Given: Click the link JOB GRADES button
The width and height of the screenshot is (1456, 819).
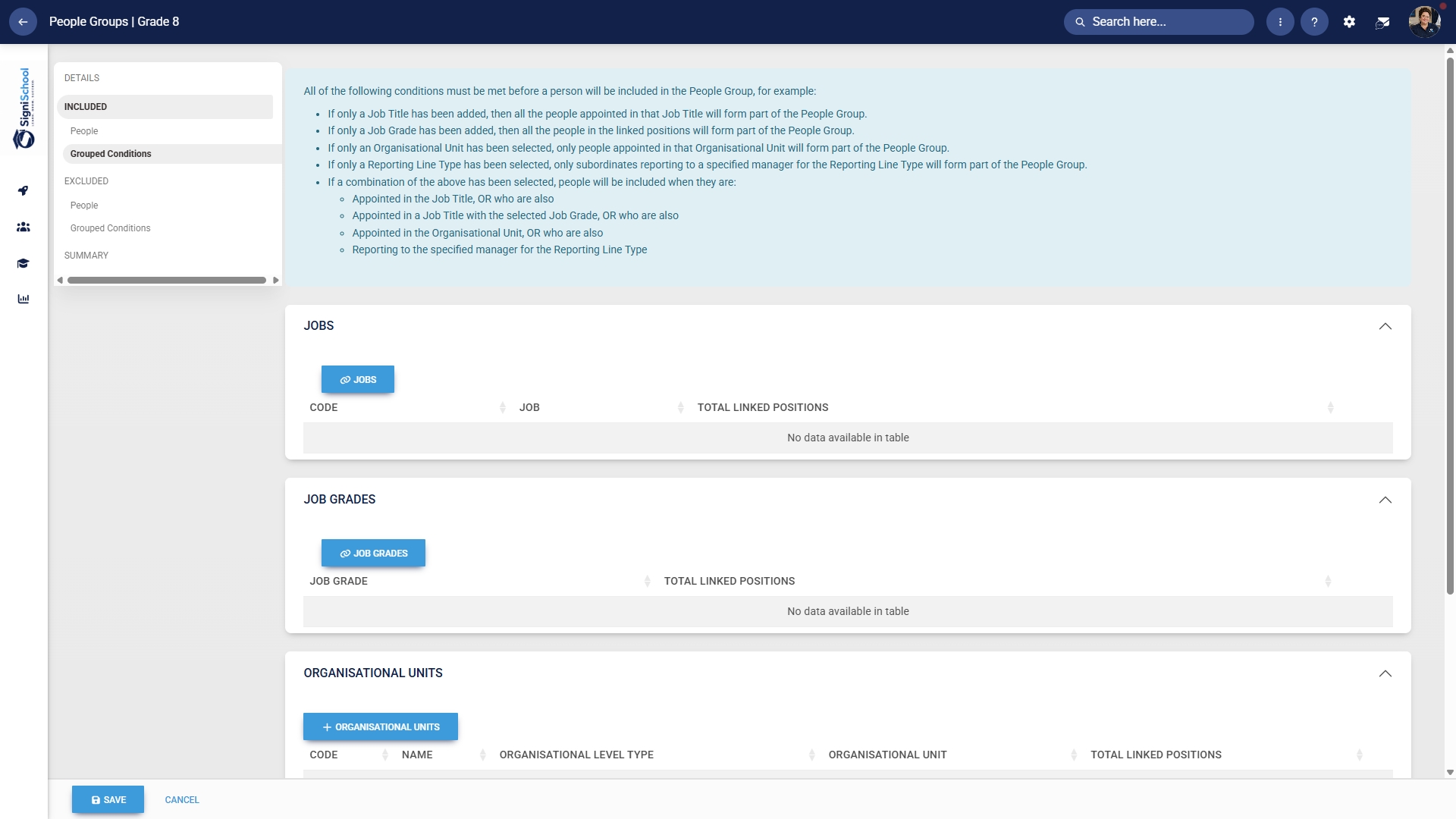Looking at the screenshot, I should [x=373, y=553].
